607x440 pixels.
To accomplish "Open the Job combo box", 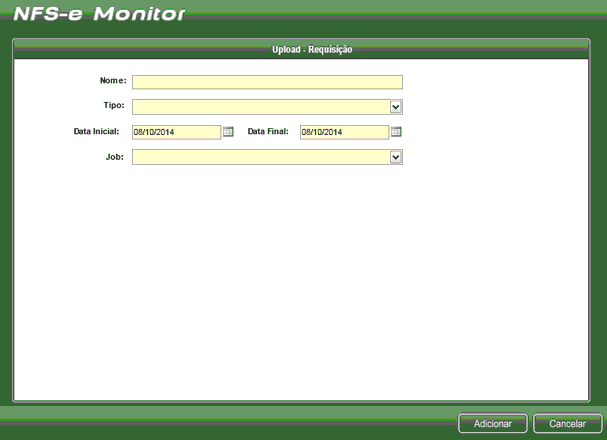I will [x=267, y=157].
